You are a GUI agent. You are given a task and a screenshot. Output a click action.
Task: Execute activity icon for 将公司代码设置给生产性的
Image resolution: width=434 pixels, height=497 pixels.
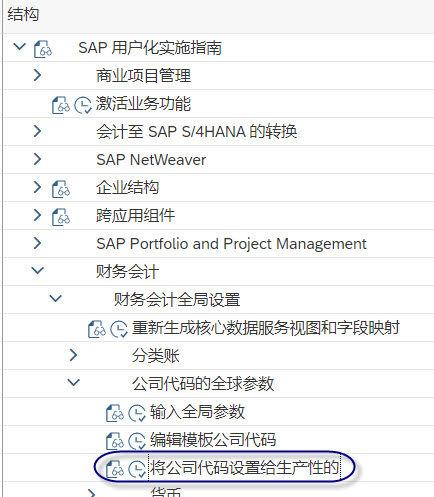[137, 469]
